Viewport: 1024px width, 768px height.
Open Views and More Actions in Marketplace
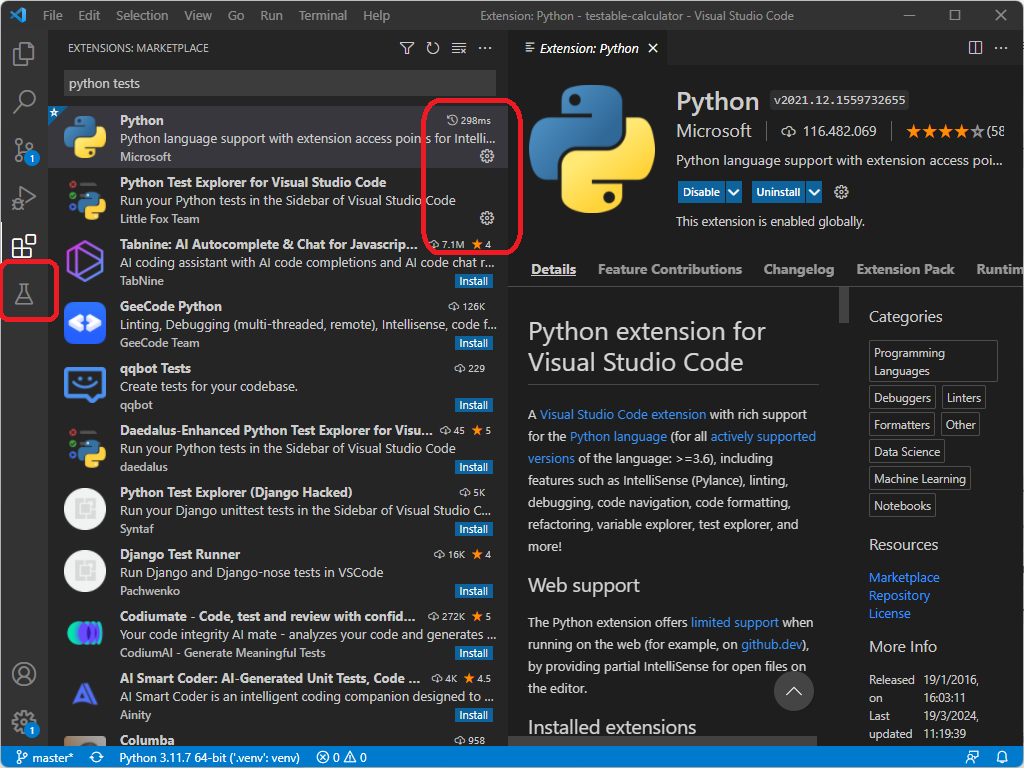[485, 48]
